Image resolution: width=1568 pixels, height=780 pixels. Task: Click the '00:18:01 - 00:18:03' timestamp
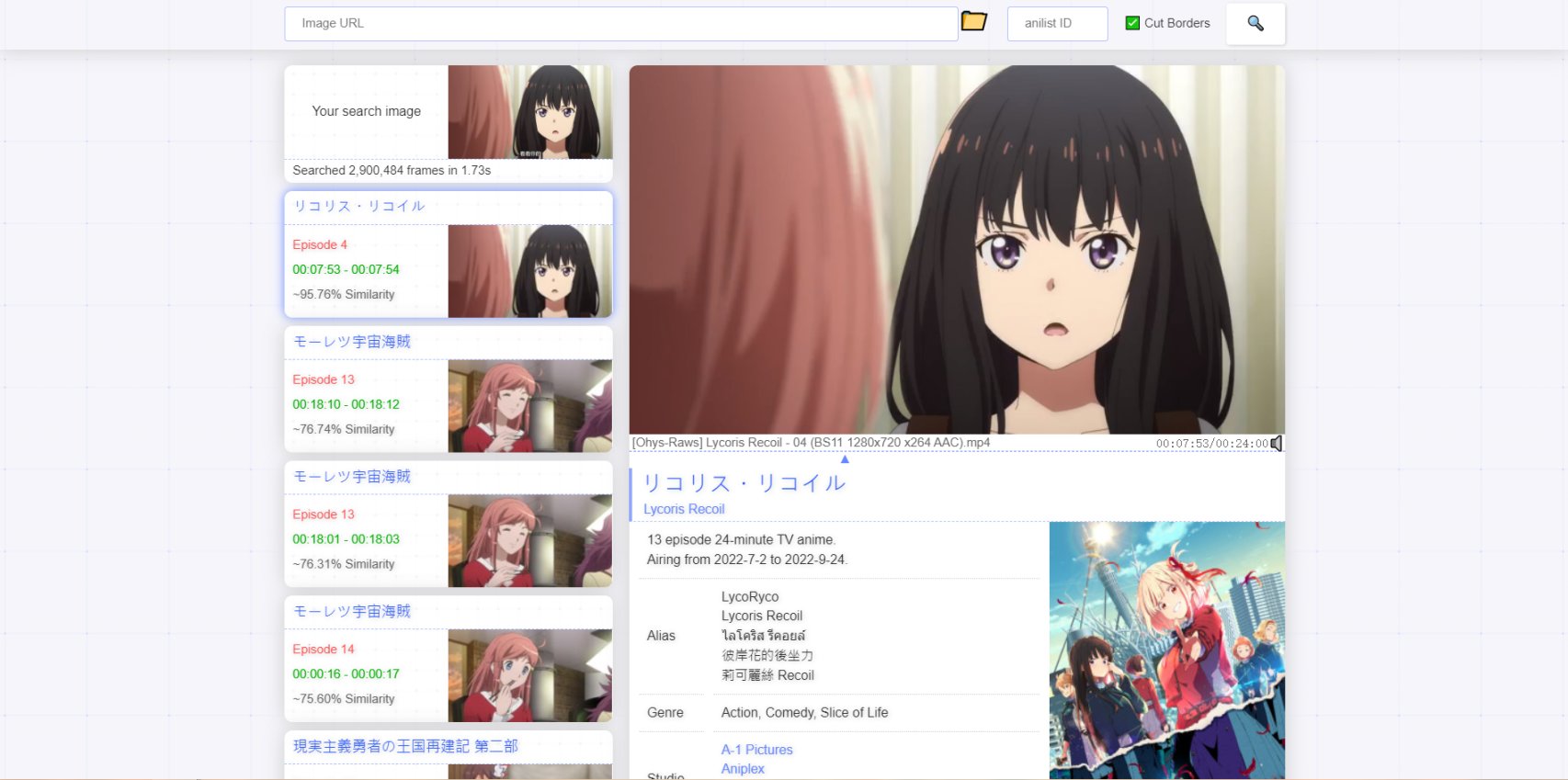coord(346,539)
